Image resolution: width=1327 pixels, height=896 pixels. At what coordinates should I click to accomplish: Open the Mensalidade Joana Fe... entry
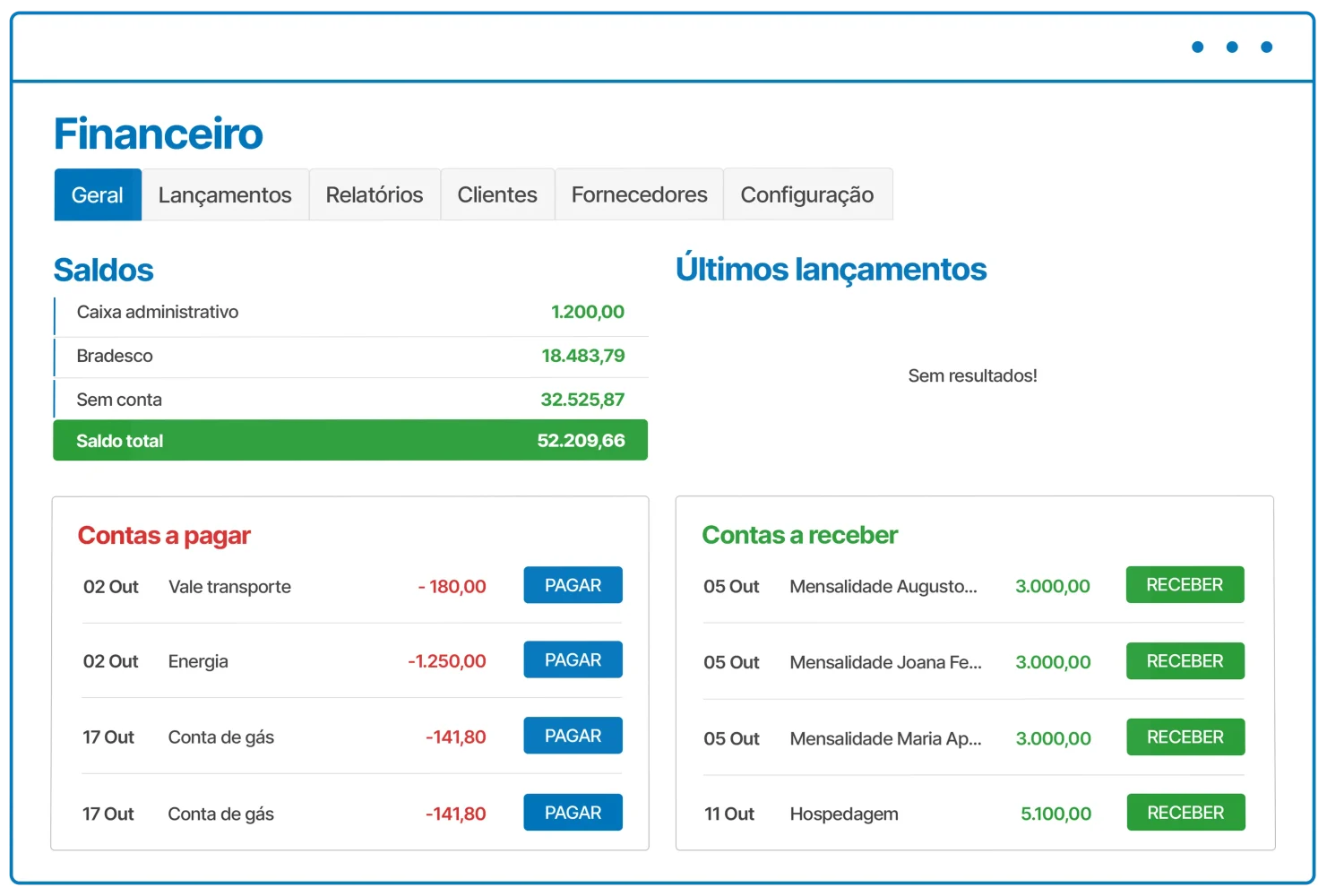click(x=885, y=662)
